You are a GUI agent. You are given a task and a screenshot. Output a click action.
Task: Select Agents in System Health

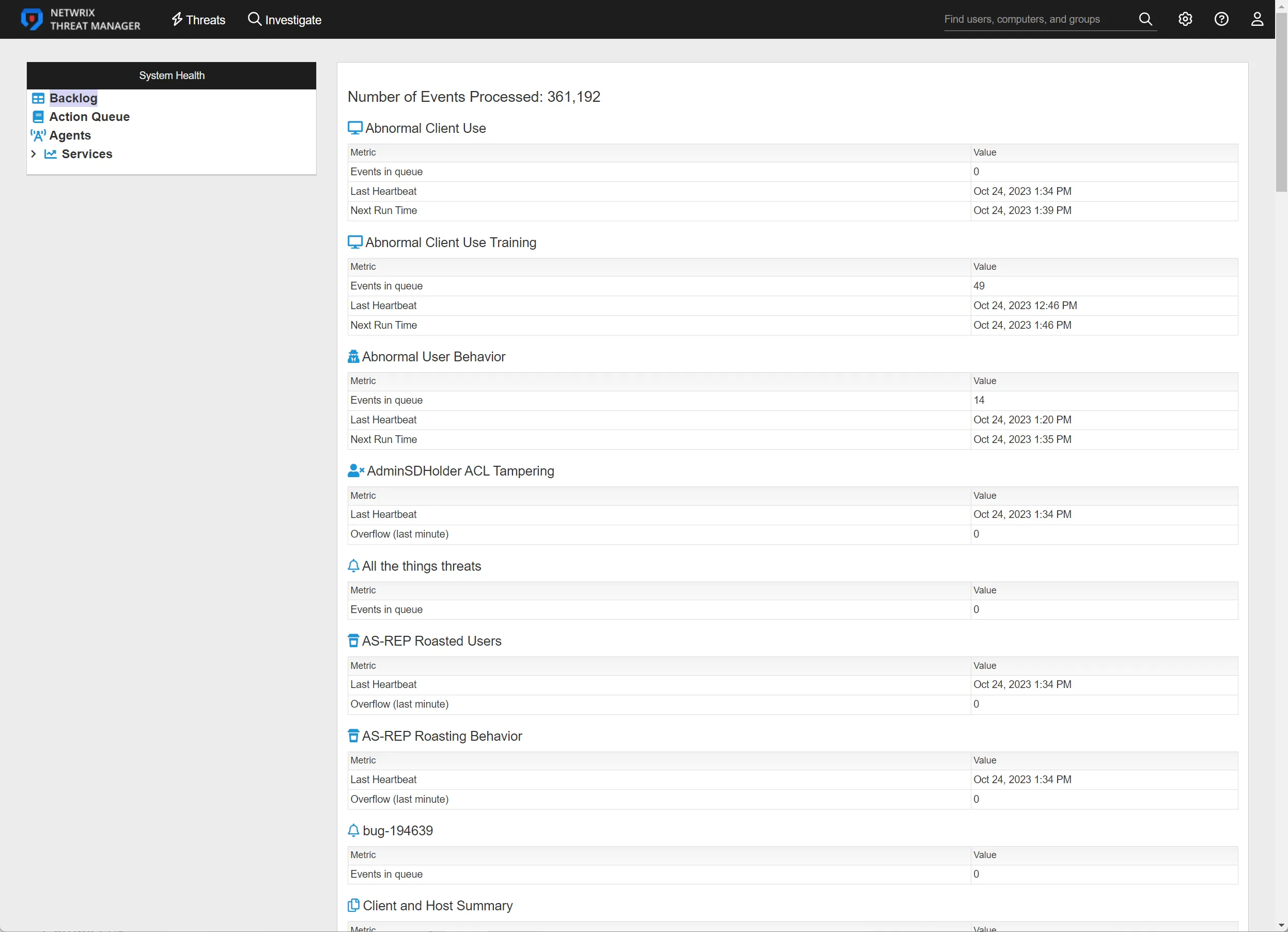70,135
